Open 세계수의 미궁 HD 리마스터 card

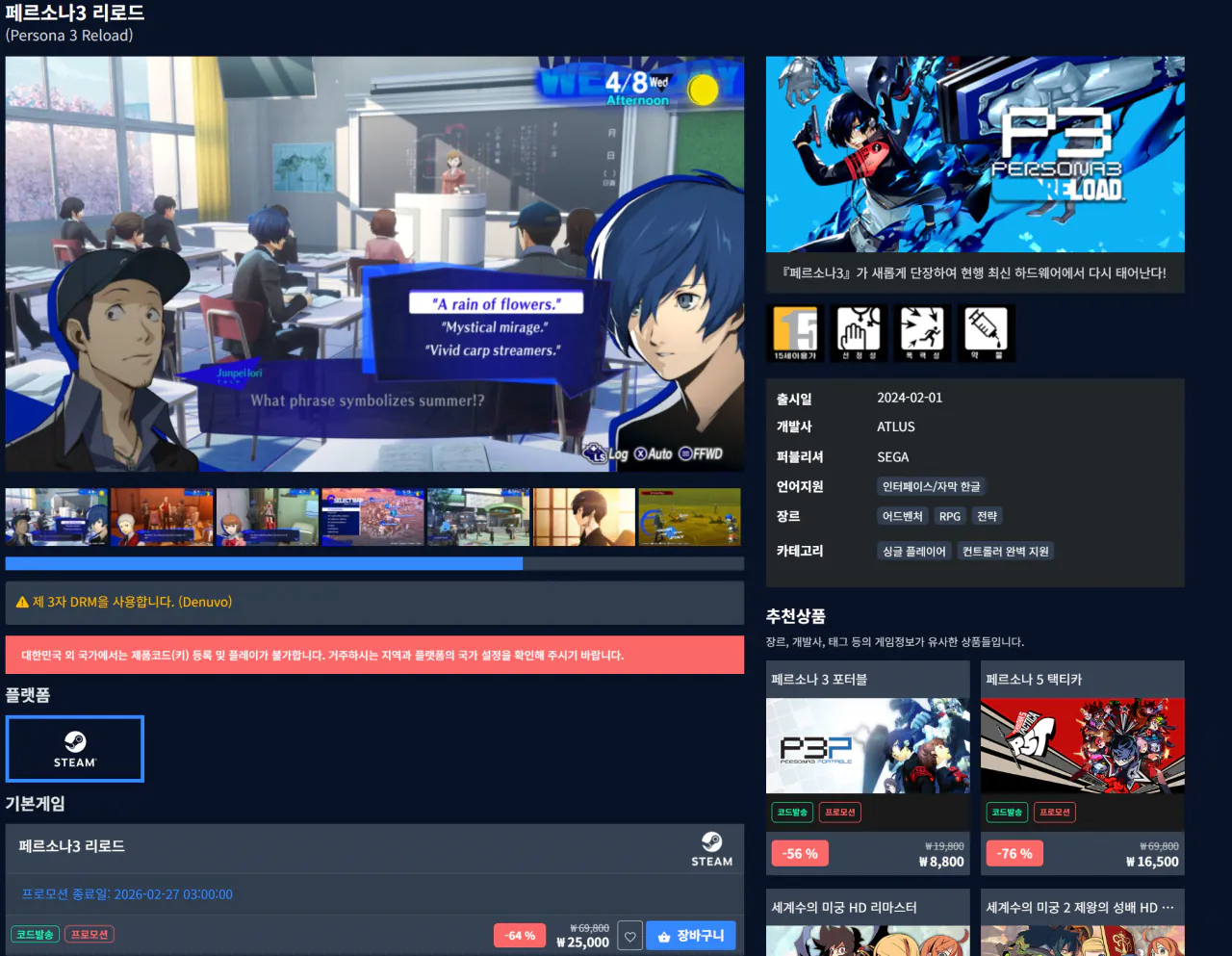click(868, 921)
